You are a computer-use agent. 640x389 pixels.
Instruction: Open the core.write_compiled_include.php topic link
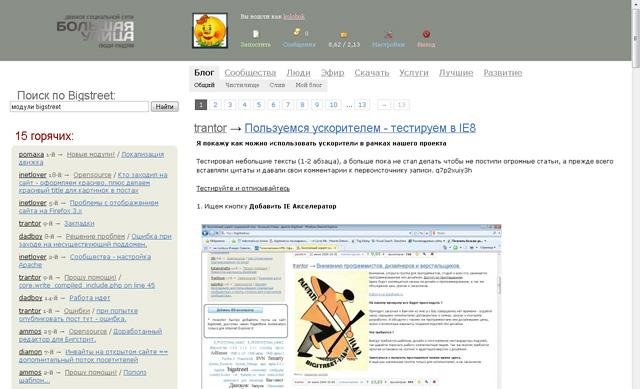coord(87,285)
